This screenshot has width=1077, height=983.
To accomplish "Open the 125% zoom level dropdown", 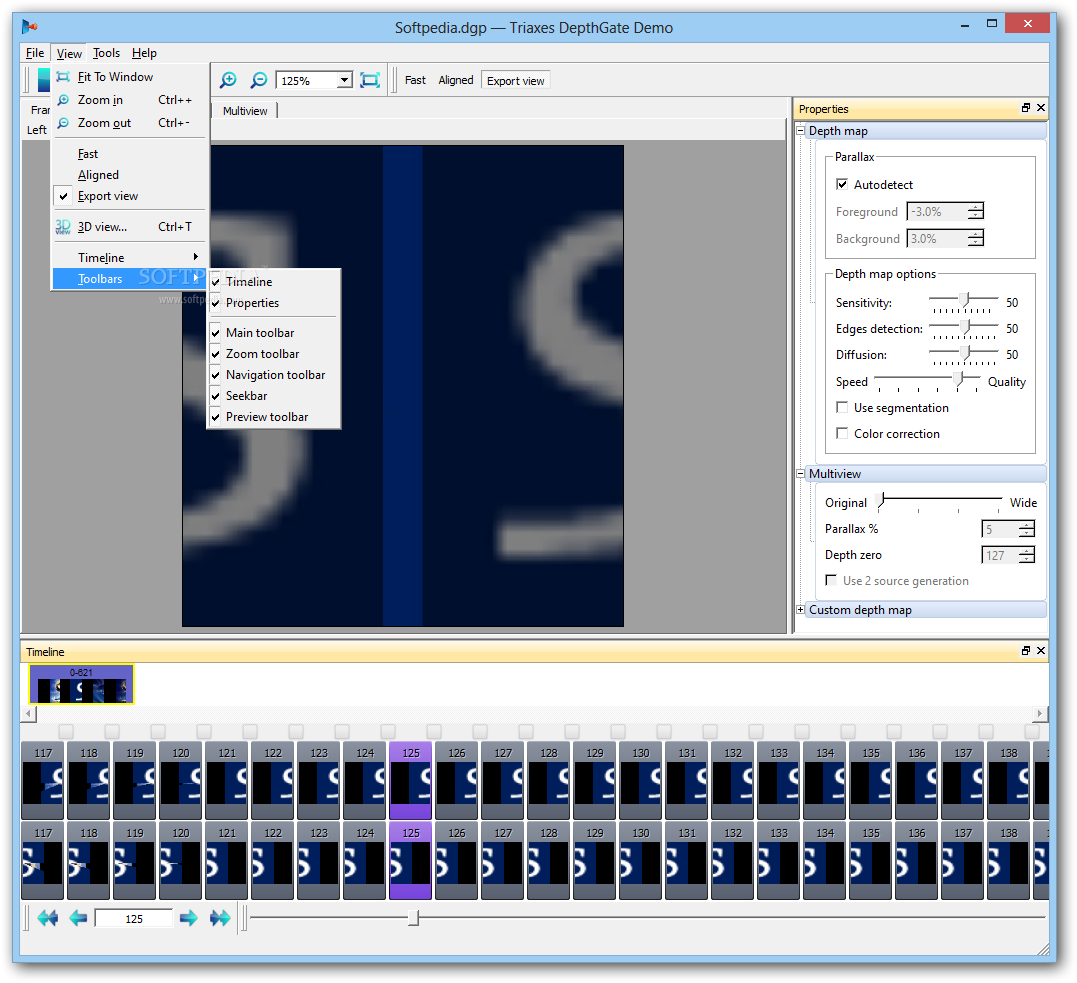I will pyautogui.click(x=345, y=80).
